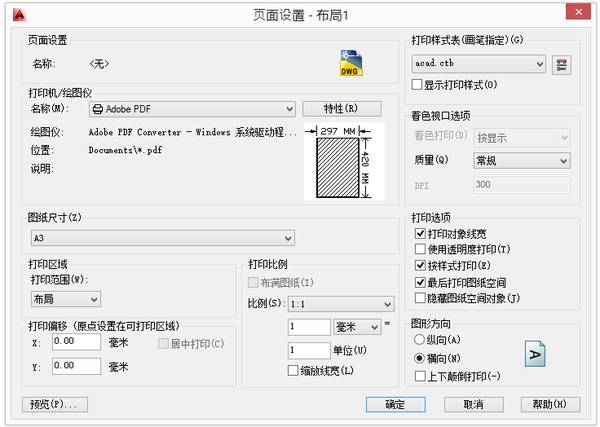Open the 质量 quality dropdown 常规
600x427 pixels.
point(521,160)
